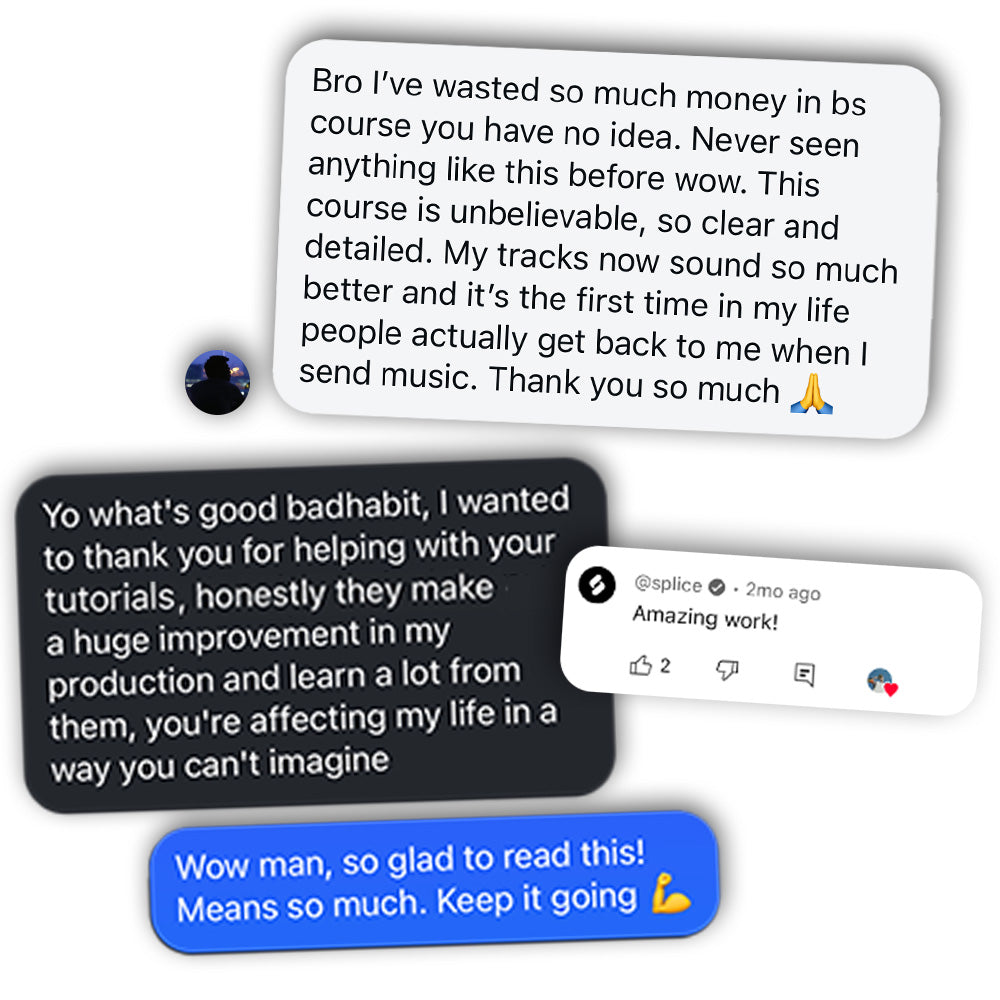This screenshot has height=1000, width=1000.
Task: Click the flexed bicep emoji
Action: click(x=670, y=893)
